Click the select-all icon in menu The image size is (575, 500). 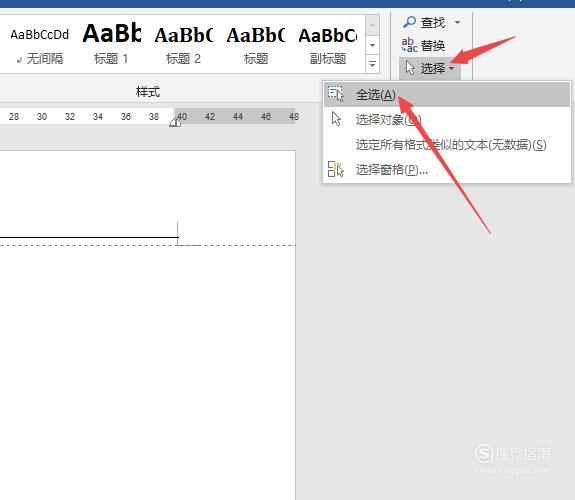pyautogui.click(x=336, y=94)
